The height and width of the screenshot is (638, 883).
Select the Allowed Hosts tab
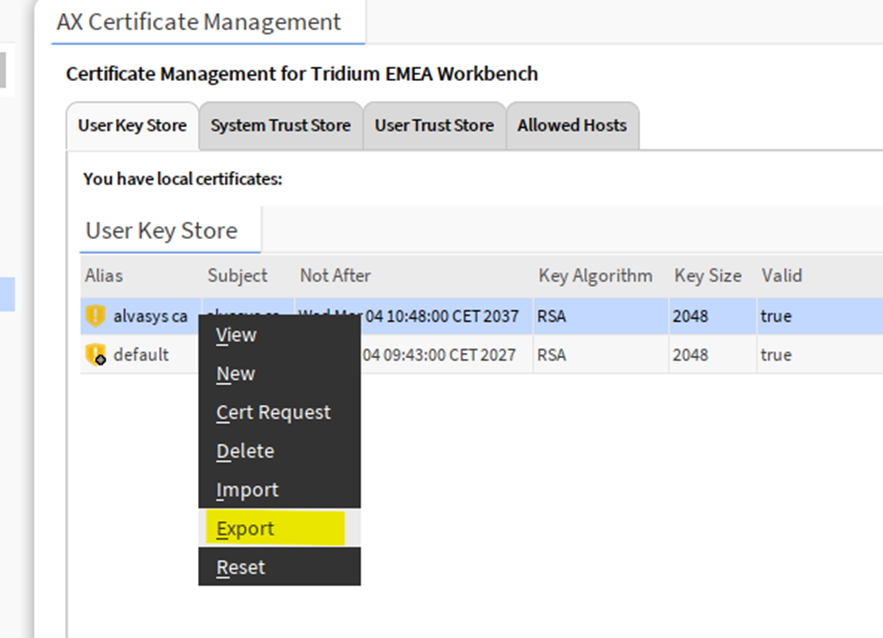[572, 126]
